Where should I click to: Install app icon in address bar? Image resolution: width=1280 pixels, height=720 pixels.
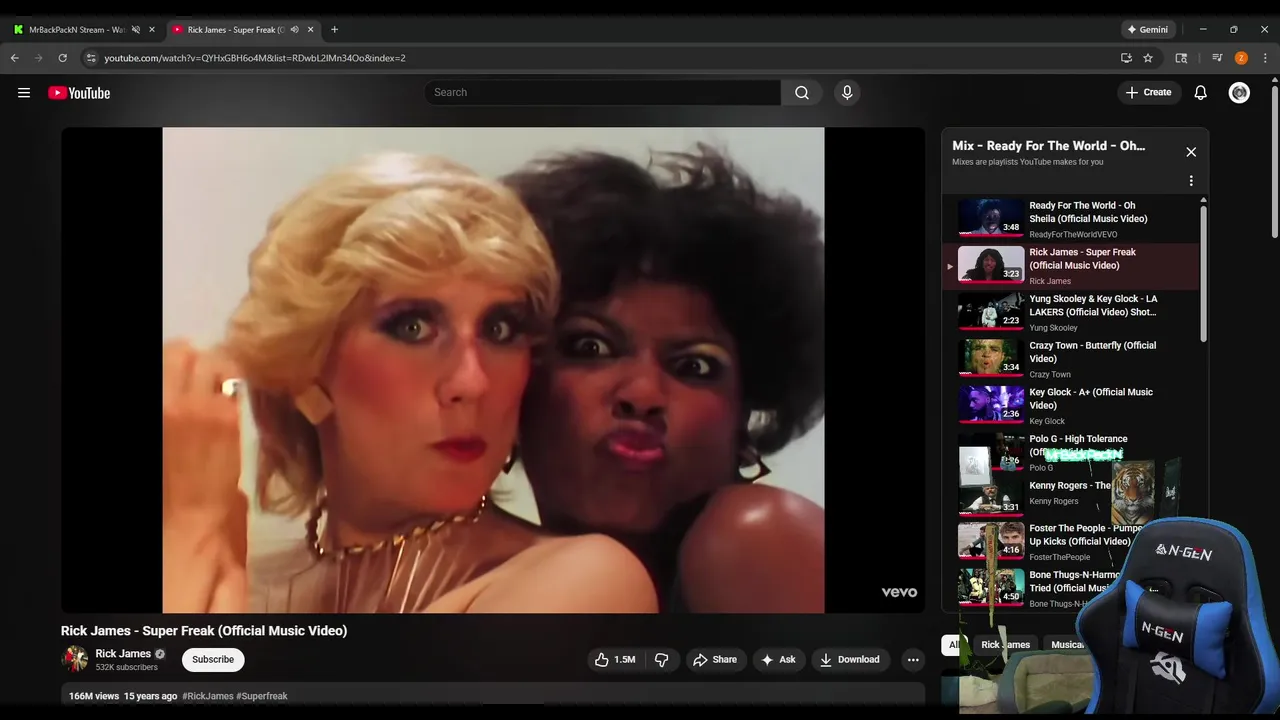point(1126,58)
